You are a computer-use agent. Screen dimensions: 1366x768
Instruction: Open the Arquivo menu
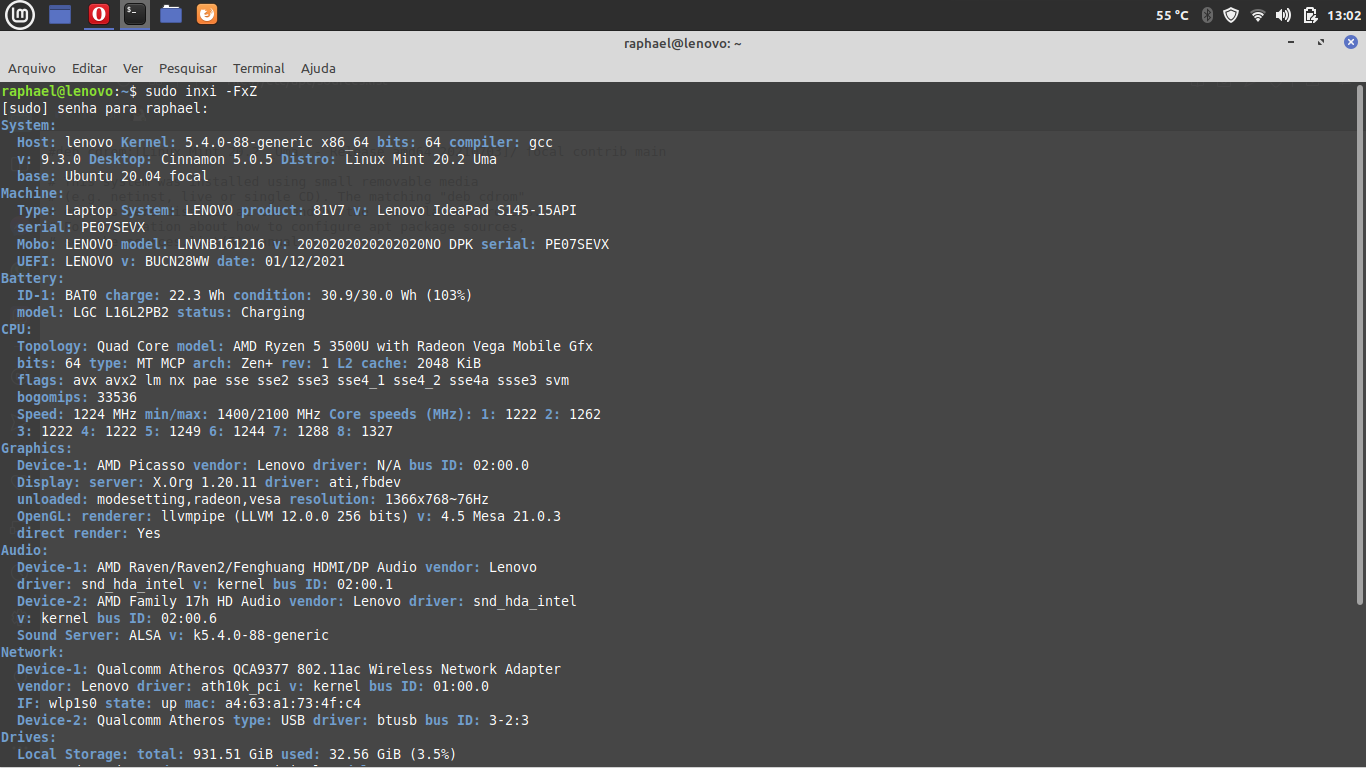click(32, 68)
